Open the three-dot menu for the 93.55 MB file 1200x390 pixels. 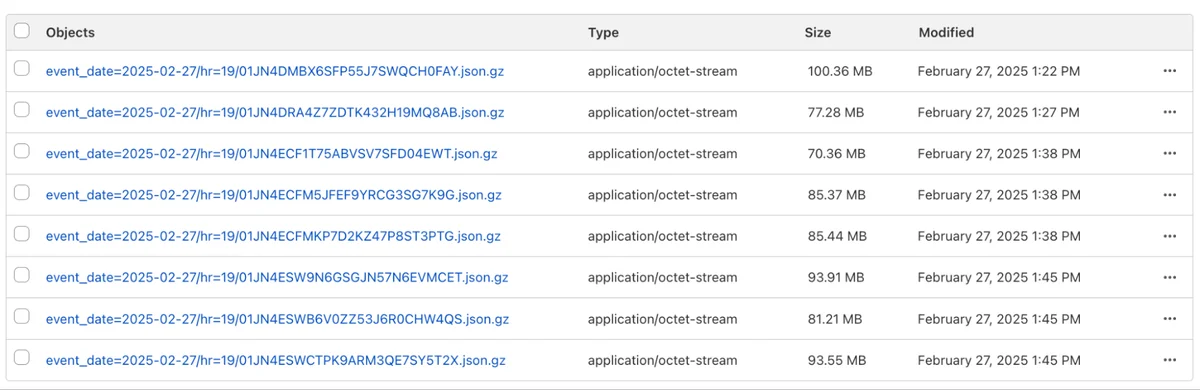(x=1169, y=359)
